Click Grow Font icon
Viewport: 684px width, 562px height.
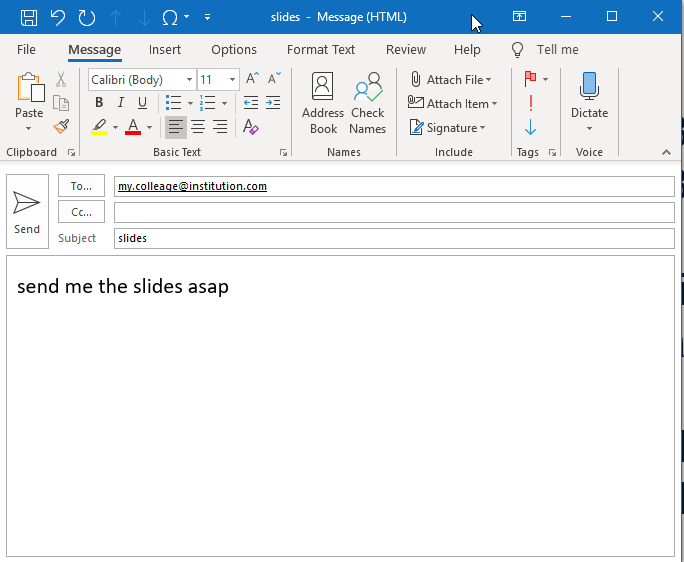(252, 79)
